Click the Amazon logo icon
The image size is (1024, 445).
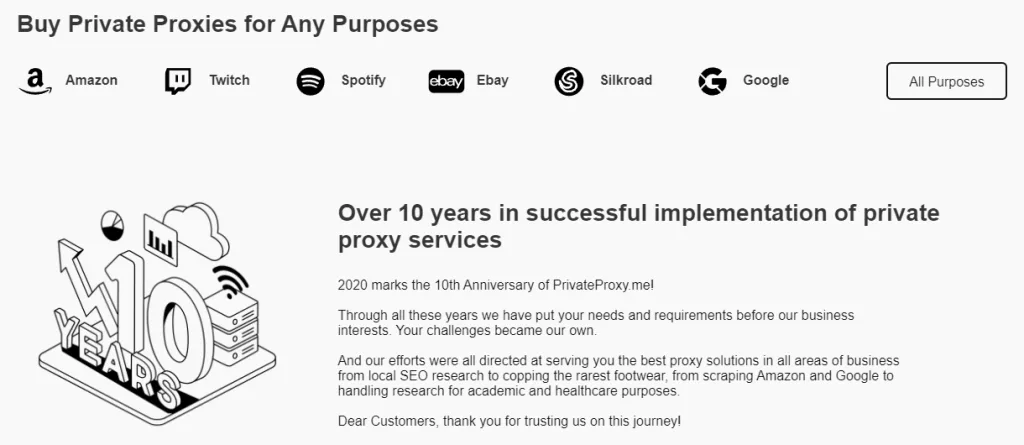[x=34, y=81]
